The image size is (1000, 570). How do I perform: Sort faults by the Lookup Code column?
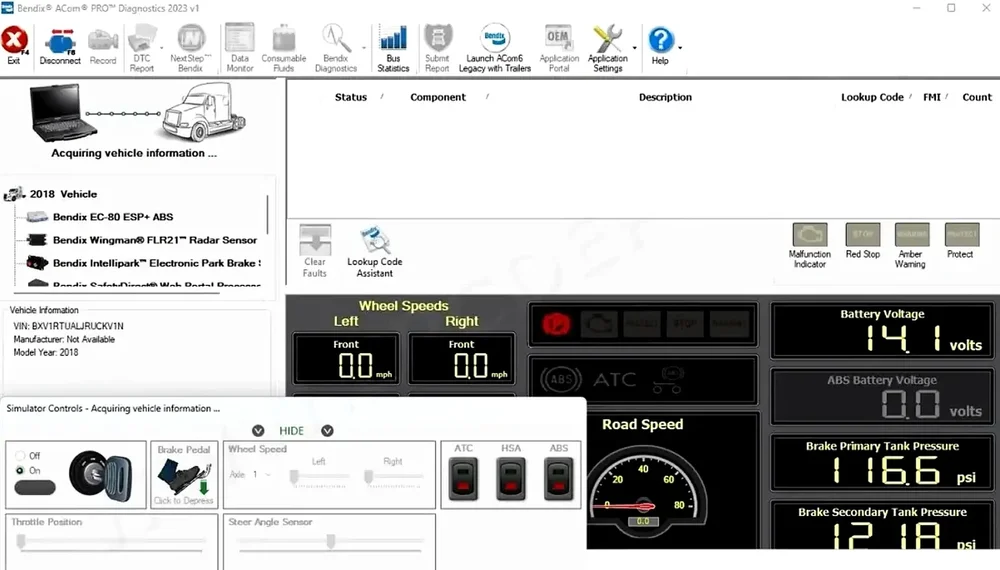(x=872, y=97)
